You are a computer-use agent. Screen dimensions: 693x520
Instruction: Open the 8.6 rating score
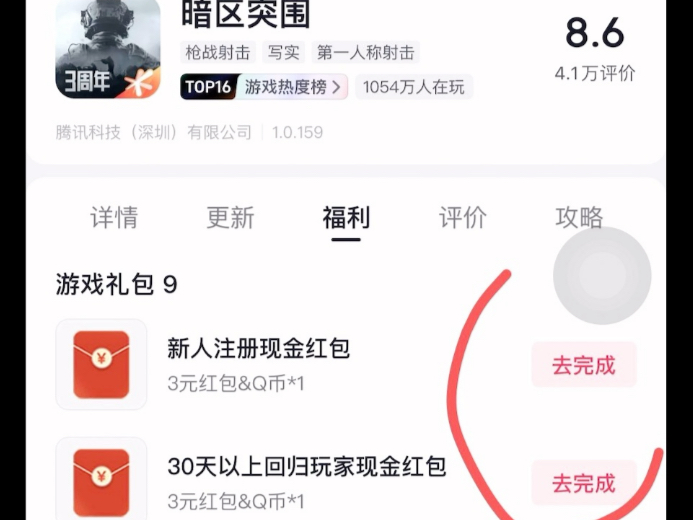point(595,33)
